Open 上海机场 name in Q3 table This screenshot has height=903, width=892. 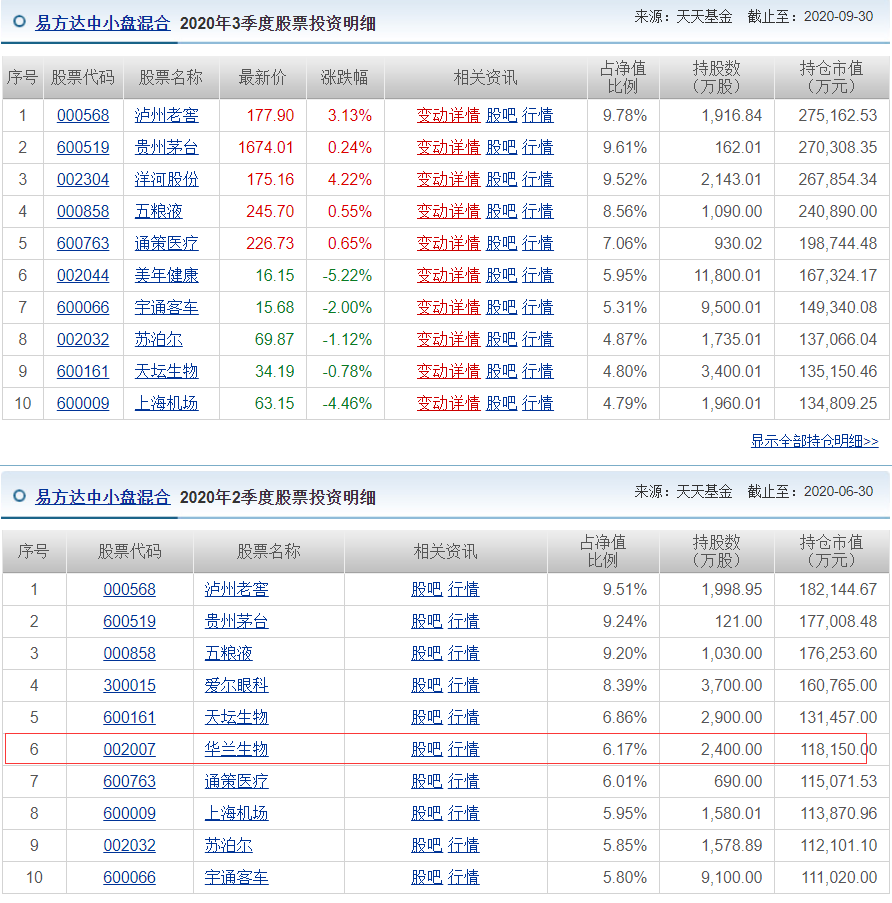pyautogui.click(x=166, y=403)
